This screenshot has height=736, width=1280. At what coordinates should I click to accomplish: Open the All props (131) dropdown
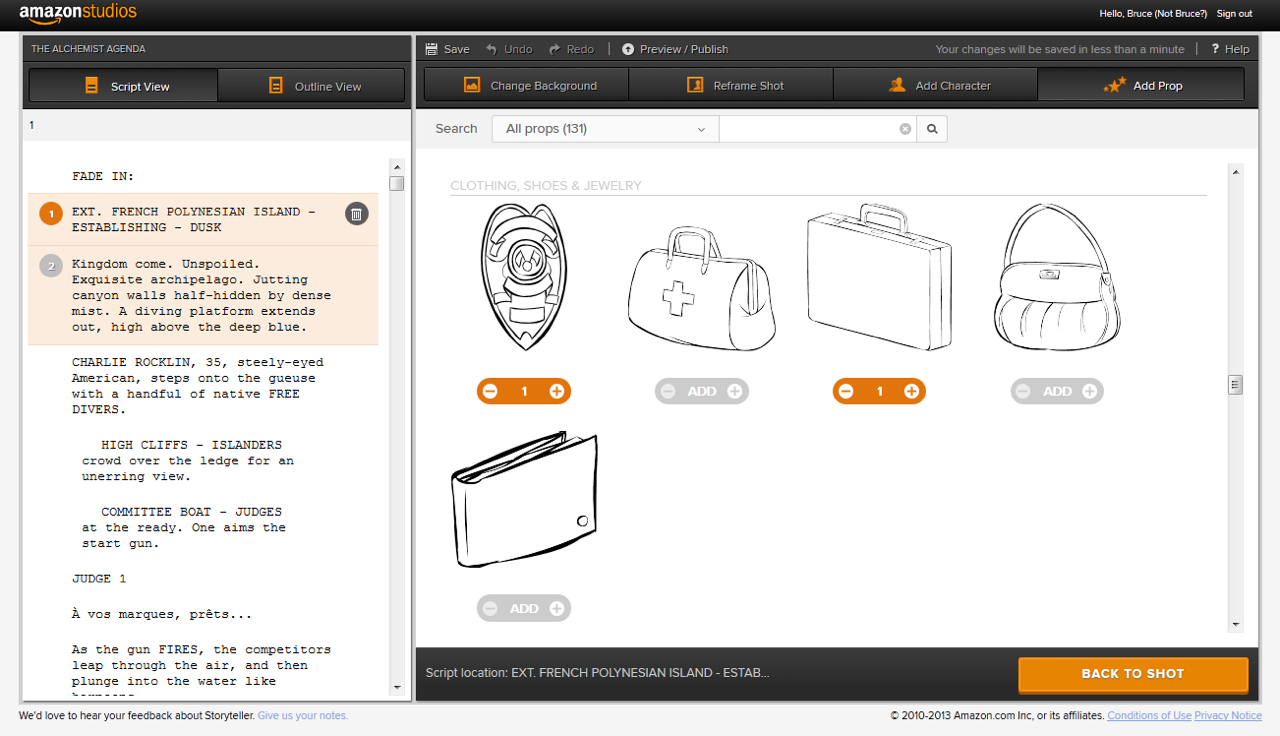click(x=605, y=129)
